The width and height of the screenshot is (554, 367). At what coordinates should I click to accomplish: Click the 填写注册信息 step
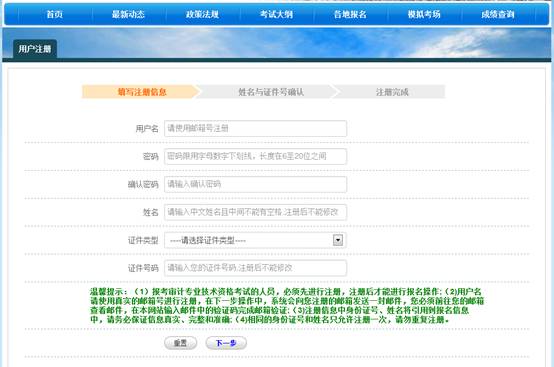[x=141, y=92]
